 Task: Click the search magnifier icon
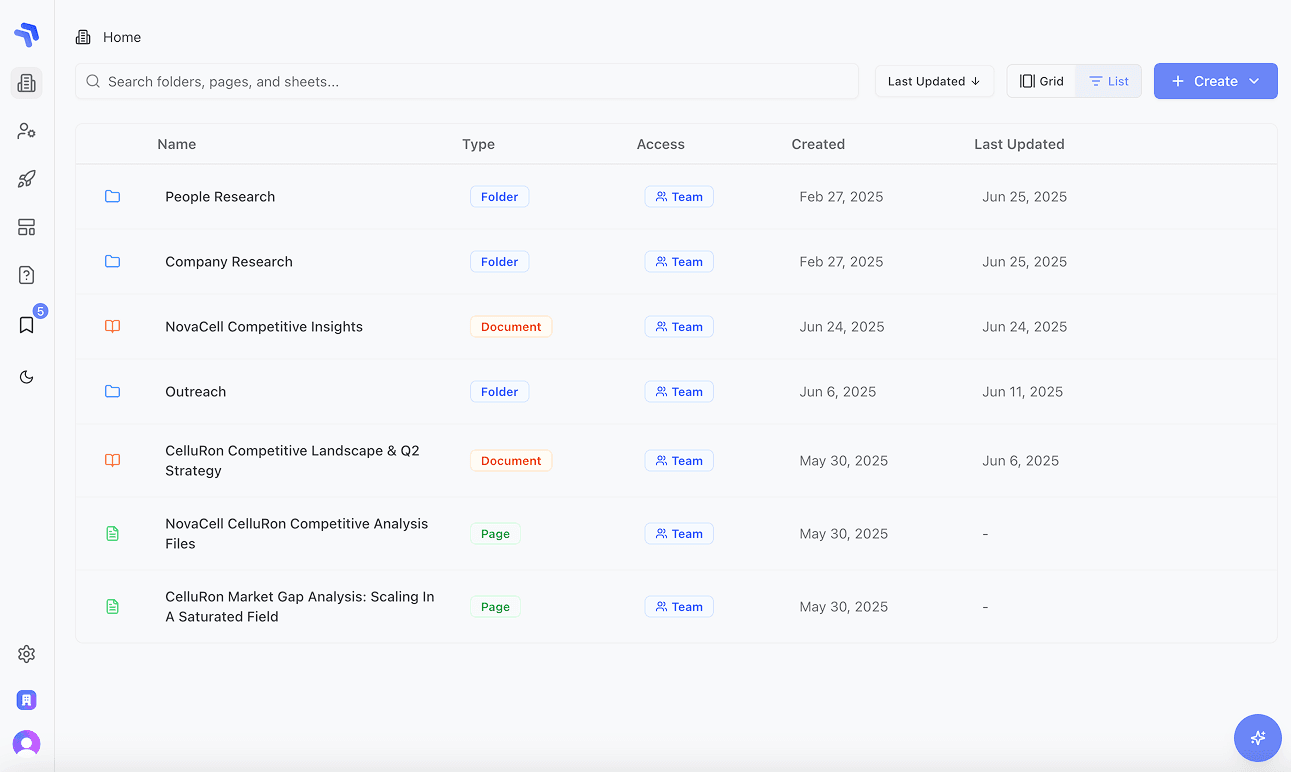[x=93, y=81]
